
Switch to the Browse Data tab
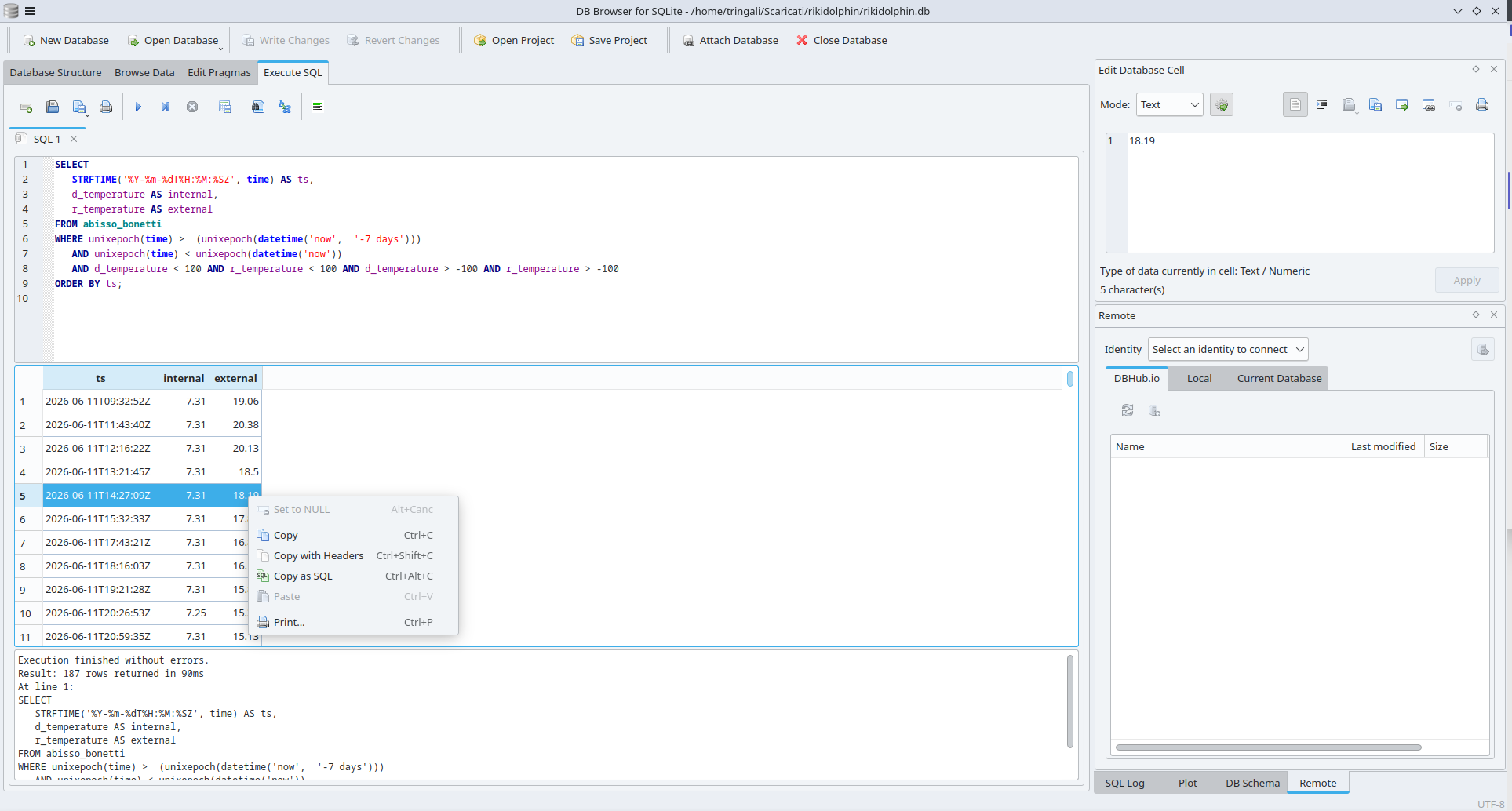coord(144,73)
